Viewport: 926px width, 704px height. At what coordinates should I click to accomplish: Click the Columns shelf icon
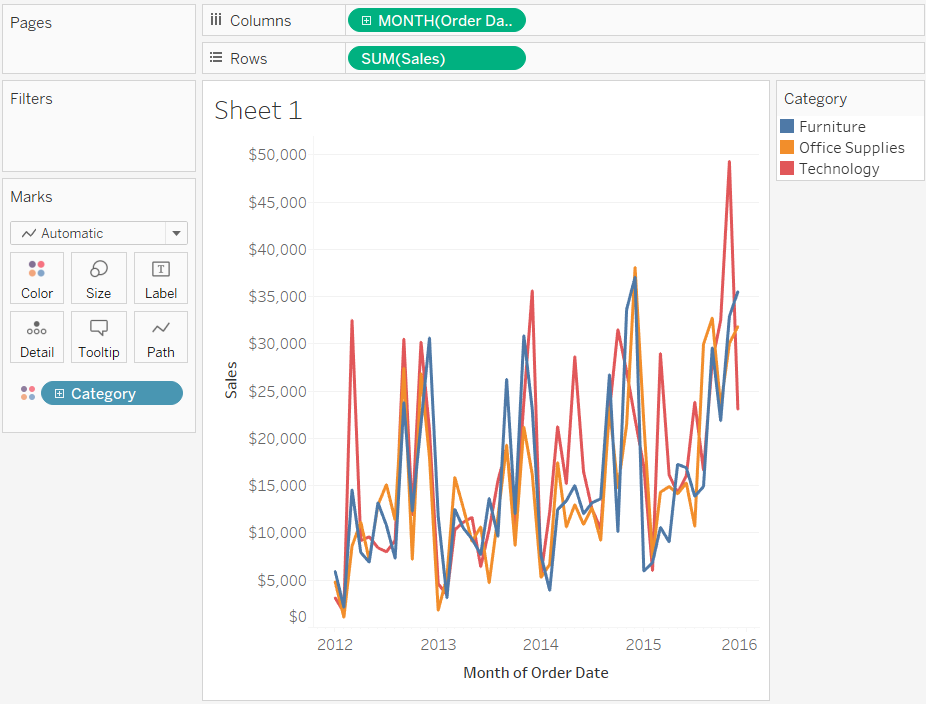coord(216,20)
